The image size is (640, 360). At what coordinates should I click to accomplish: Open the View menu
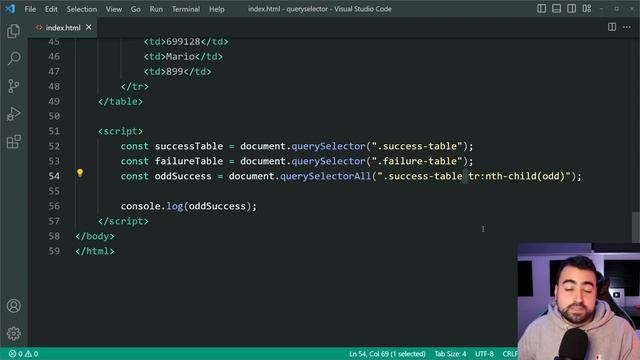click(114, 9)
